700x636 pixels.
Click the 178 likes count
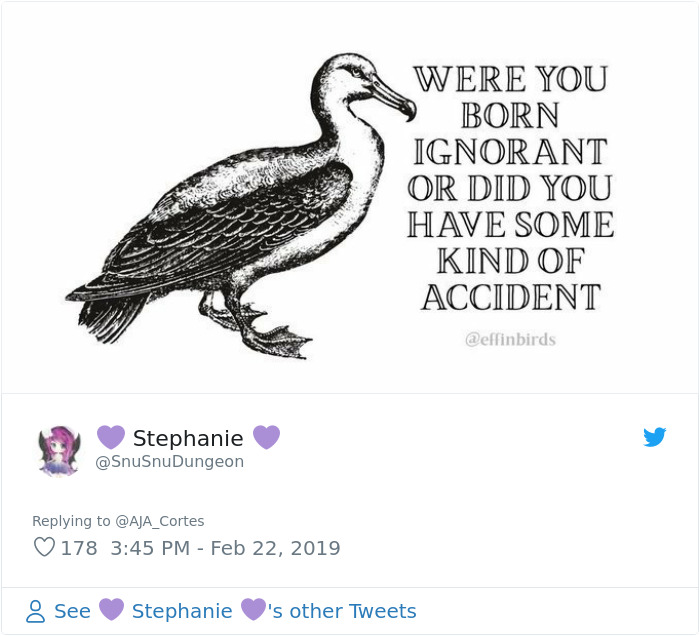click(79, 548)
